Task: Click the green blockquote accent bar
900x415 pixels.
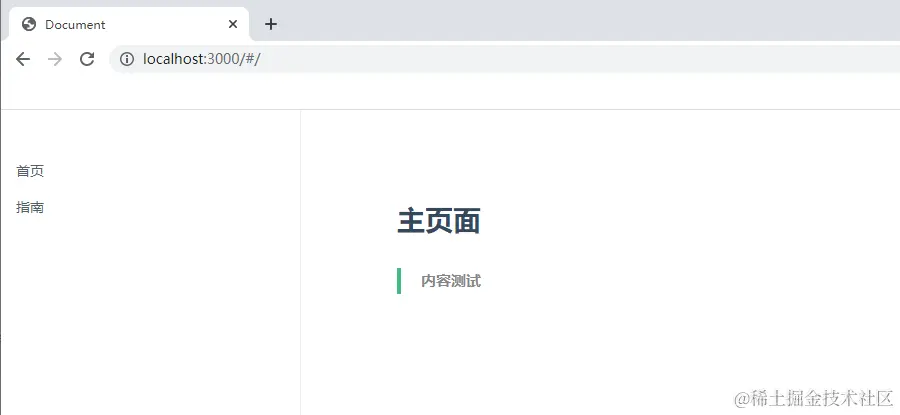Action: (399, 281)
